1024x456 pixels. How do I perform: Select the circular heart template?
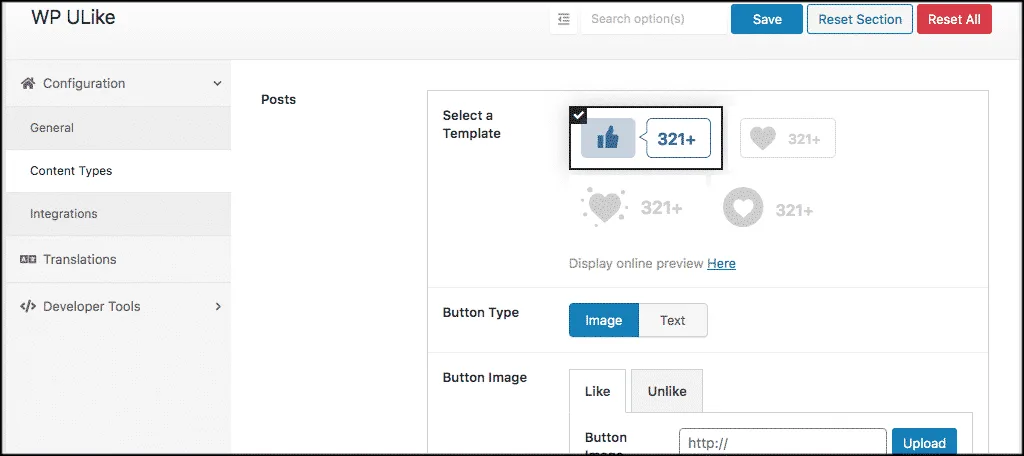(x=768, y=209)
